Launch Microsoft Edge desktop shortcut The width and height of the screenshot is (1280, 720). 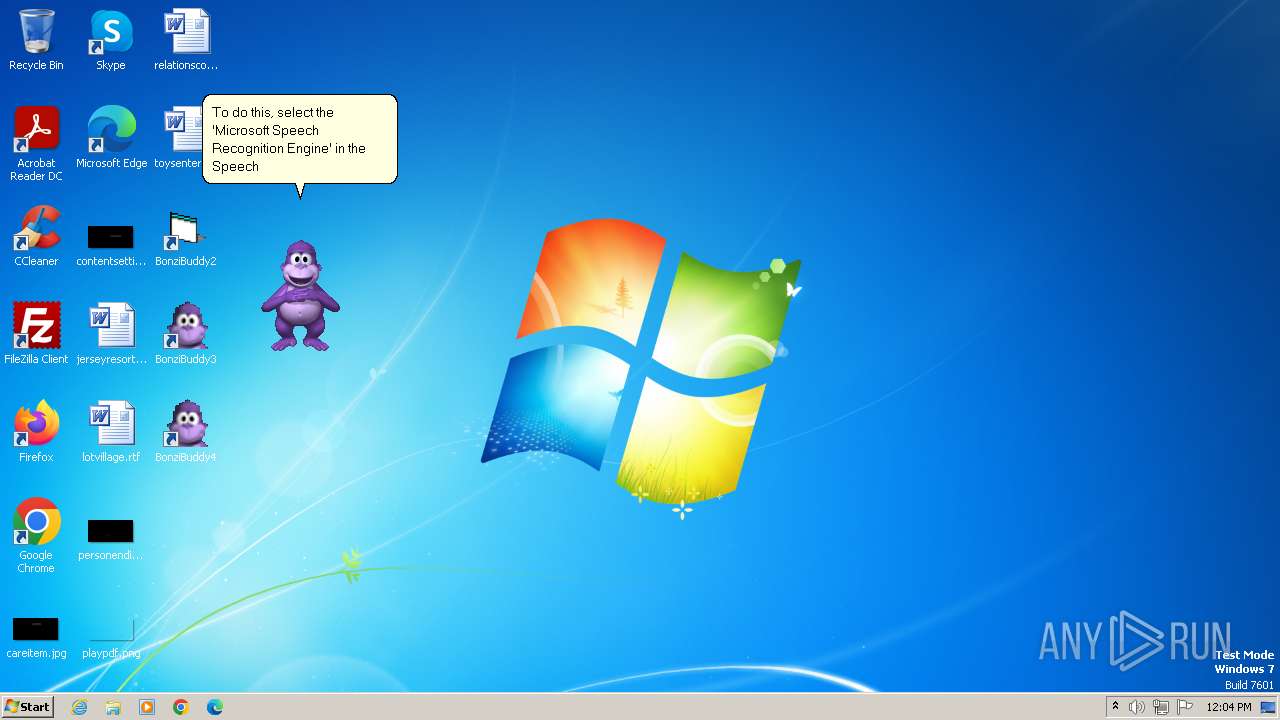[x=111, y=138]
